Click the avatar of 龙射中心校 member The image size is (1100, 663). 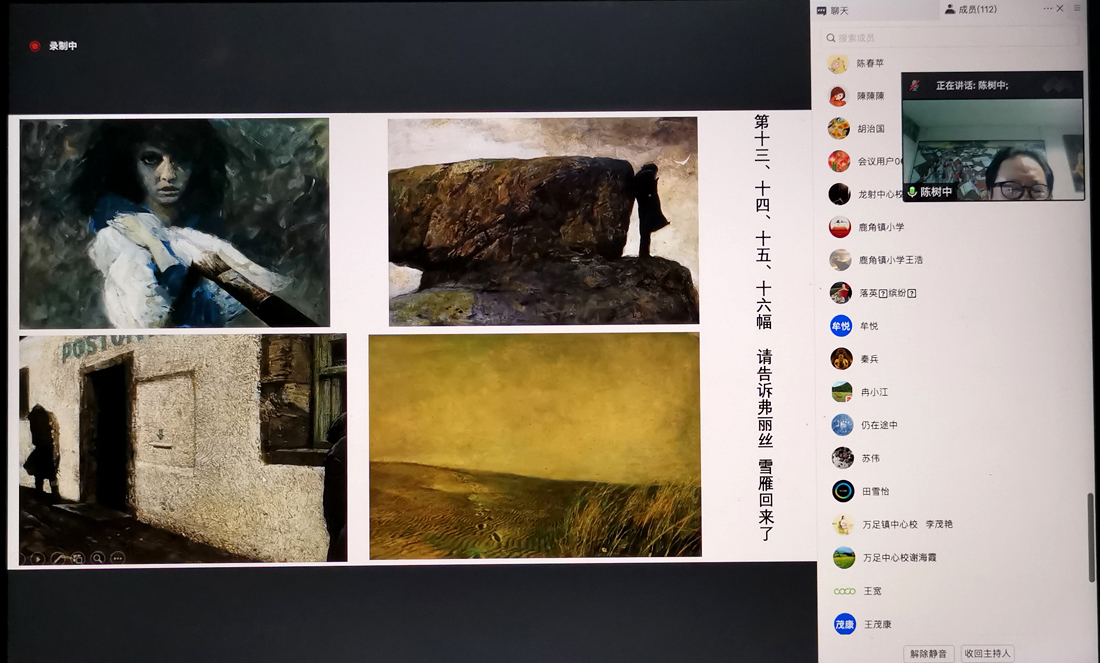tap(840, 194)
